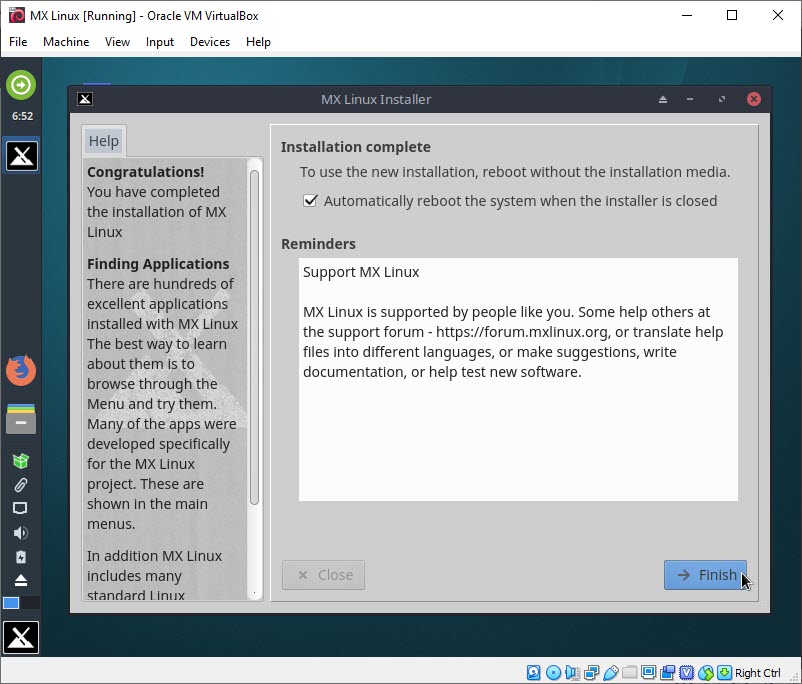802x684 pixels.
Task: Click VirtualBox USB devices status icon
Action: pos(611,672)
